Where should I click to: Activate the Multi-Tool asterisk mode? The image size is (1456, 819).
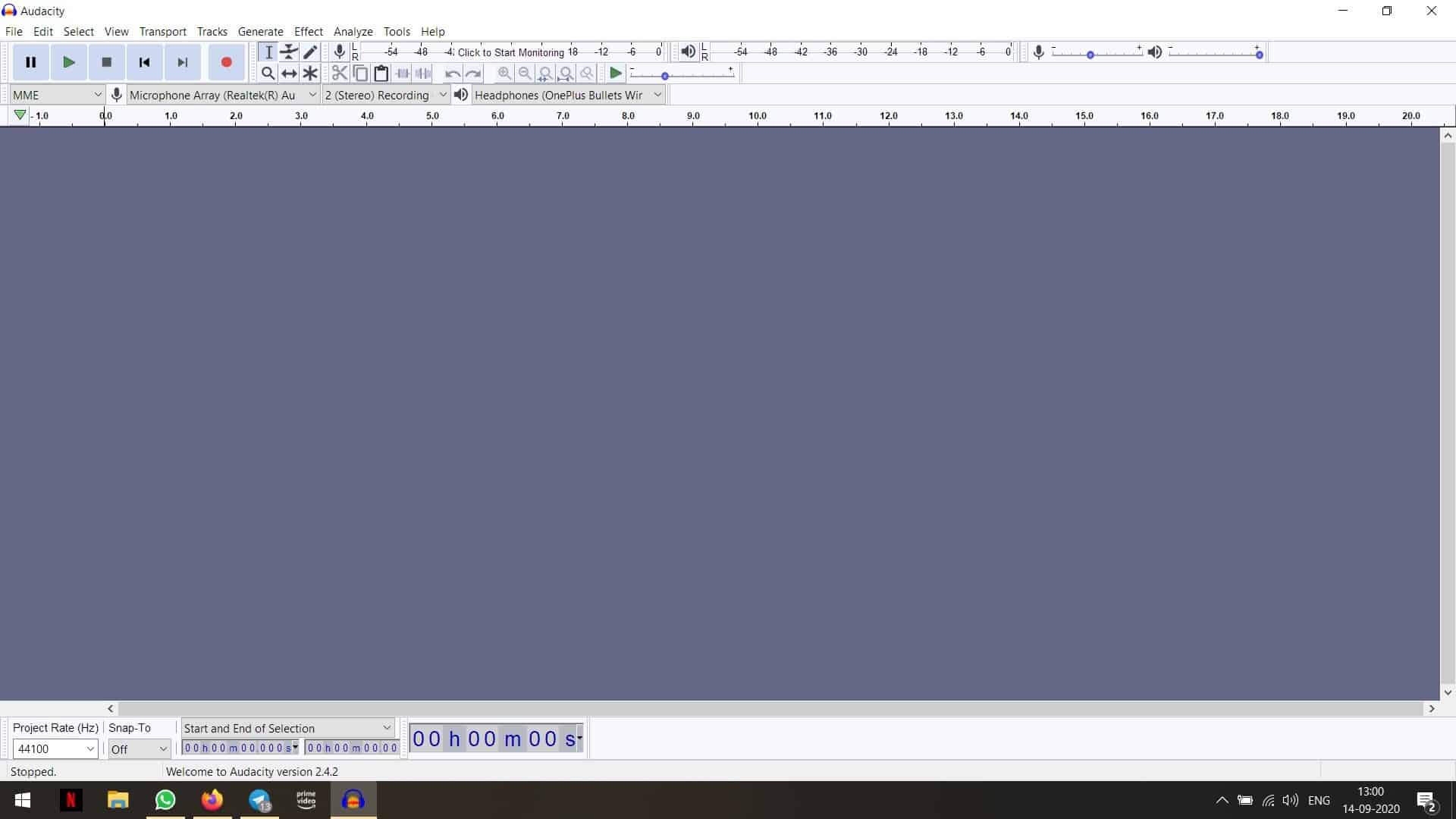click(310, 74)
